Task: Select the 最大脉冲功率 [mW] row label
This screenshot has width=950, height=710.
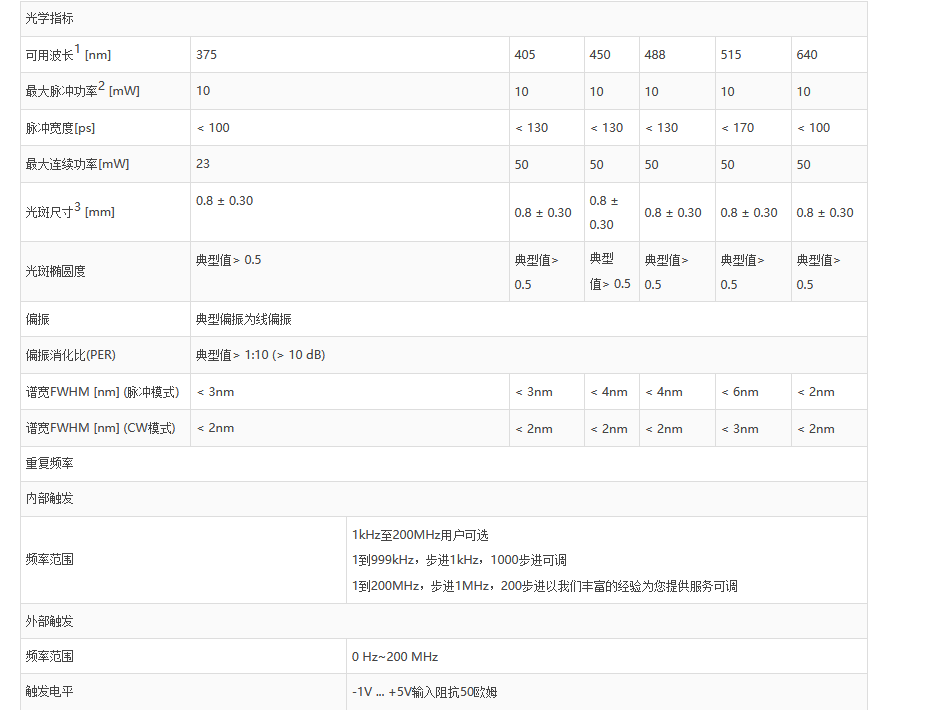Action: click(82, 91)
